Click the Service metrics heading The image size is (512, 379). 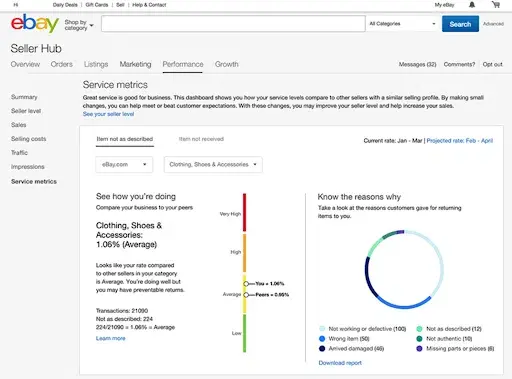115,85
